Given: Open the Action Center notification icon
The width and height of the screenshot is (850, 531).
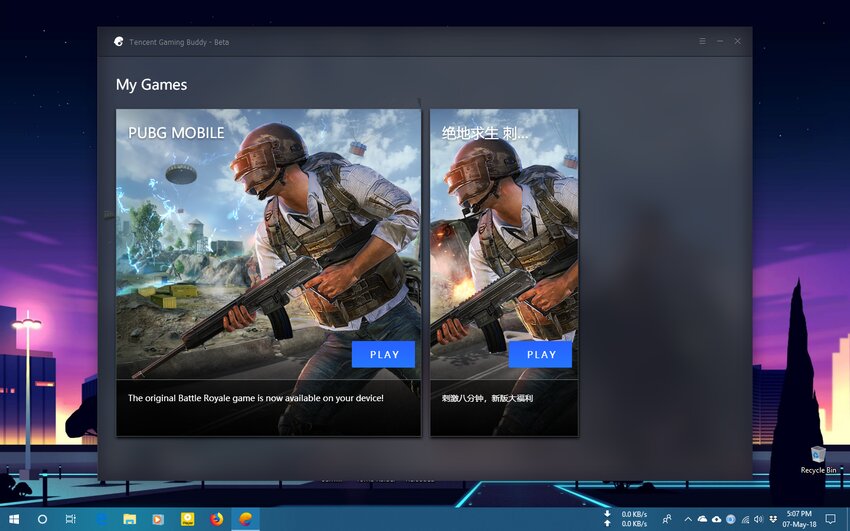Looking at the screenshot, I should coord(830,519).
